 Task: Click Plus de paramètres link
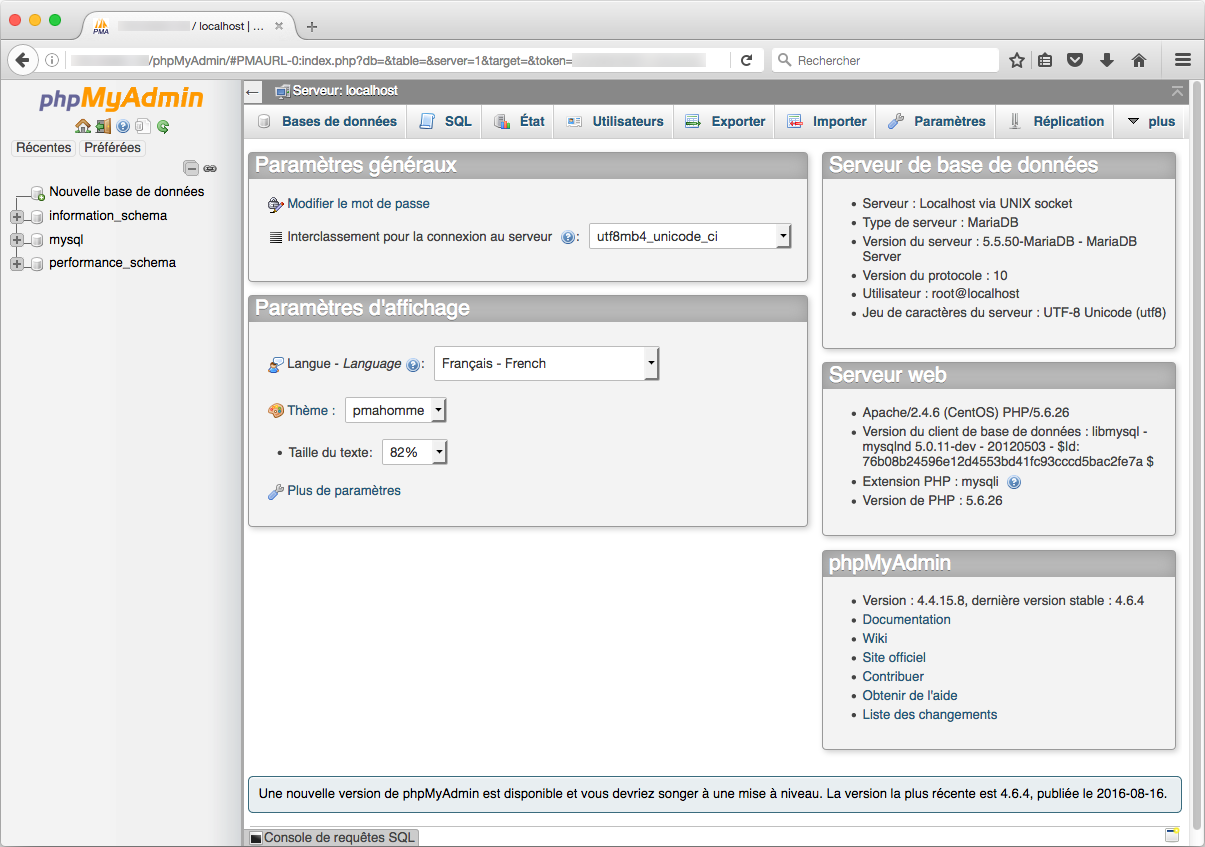pyautogui.click(x=344, y=490)
